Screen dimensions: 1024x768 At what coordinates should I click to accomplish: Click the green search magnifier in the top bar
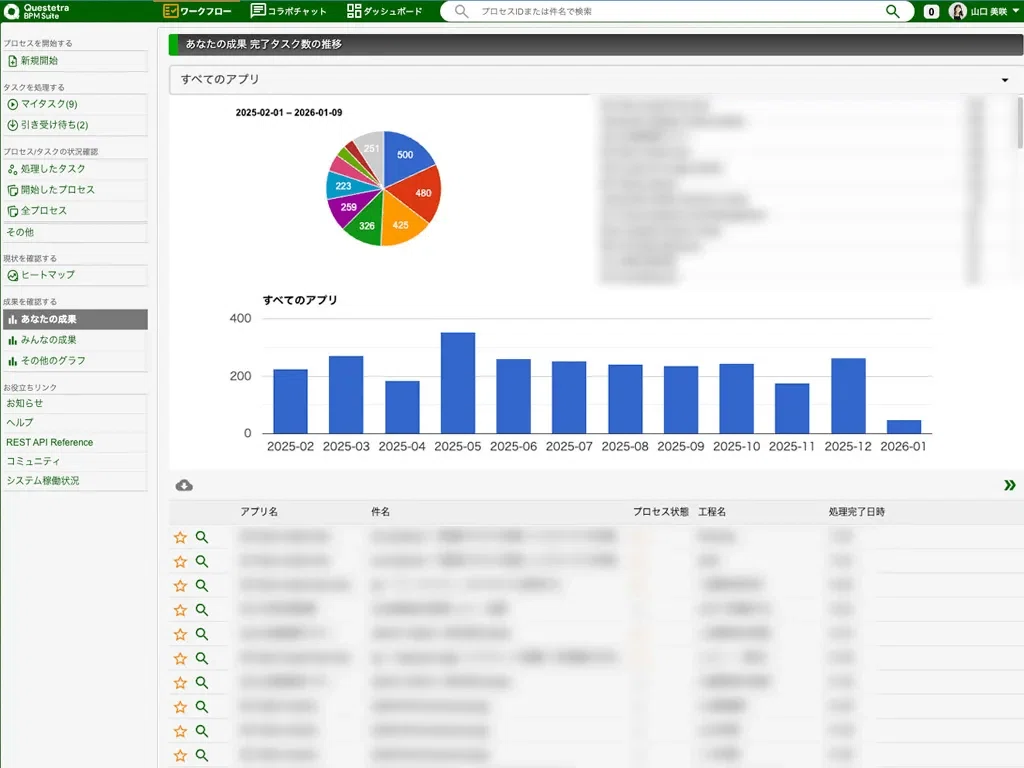coord(892,11)
